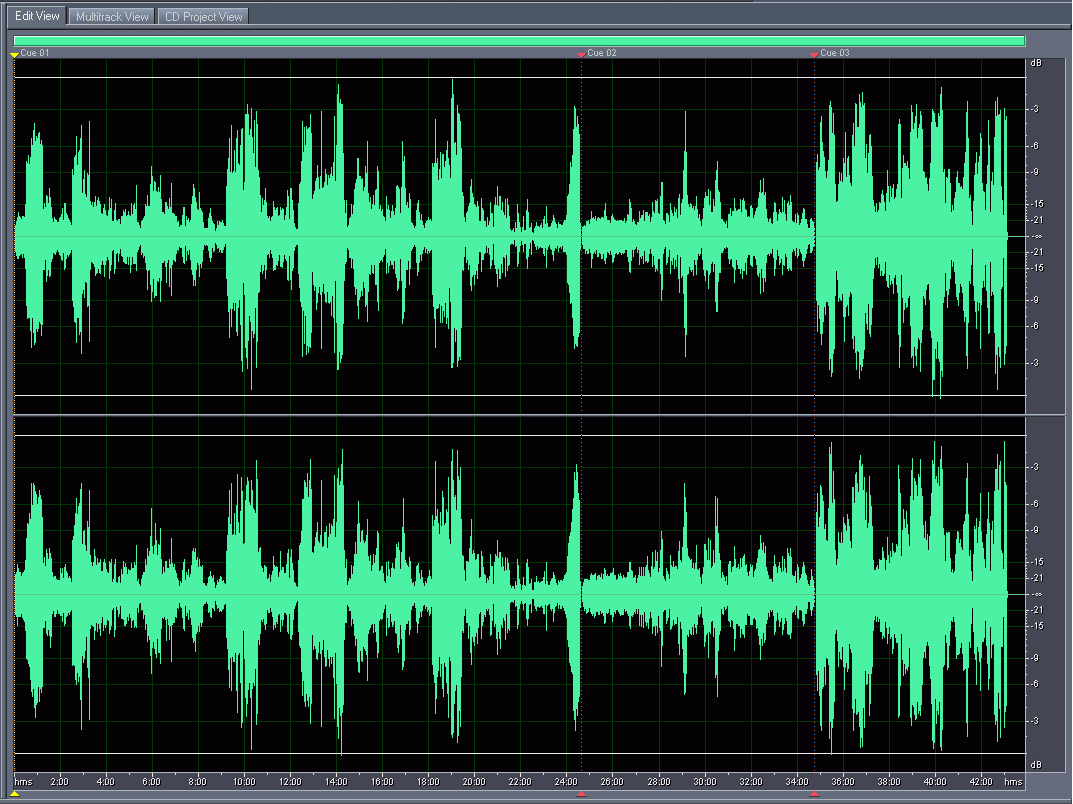Click the dB label atop the amplitude ruler
1073x804 pixels.
click(1037, 65)
